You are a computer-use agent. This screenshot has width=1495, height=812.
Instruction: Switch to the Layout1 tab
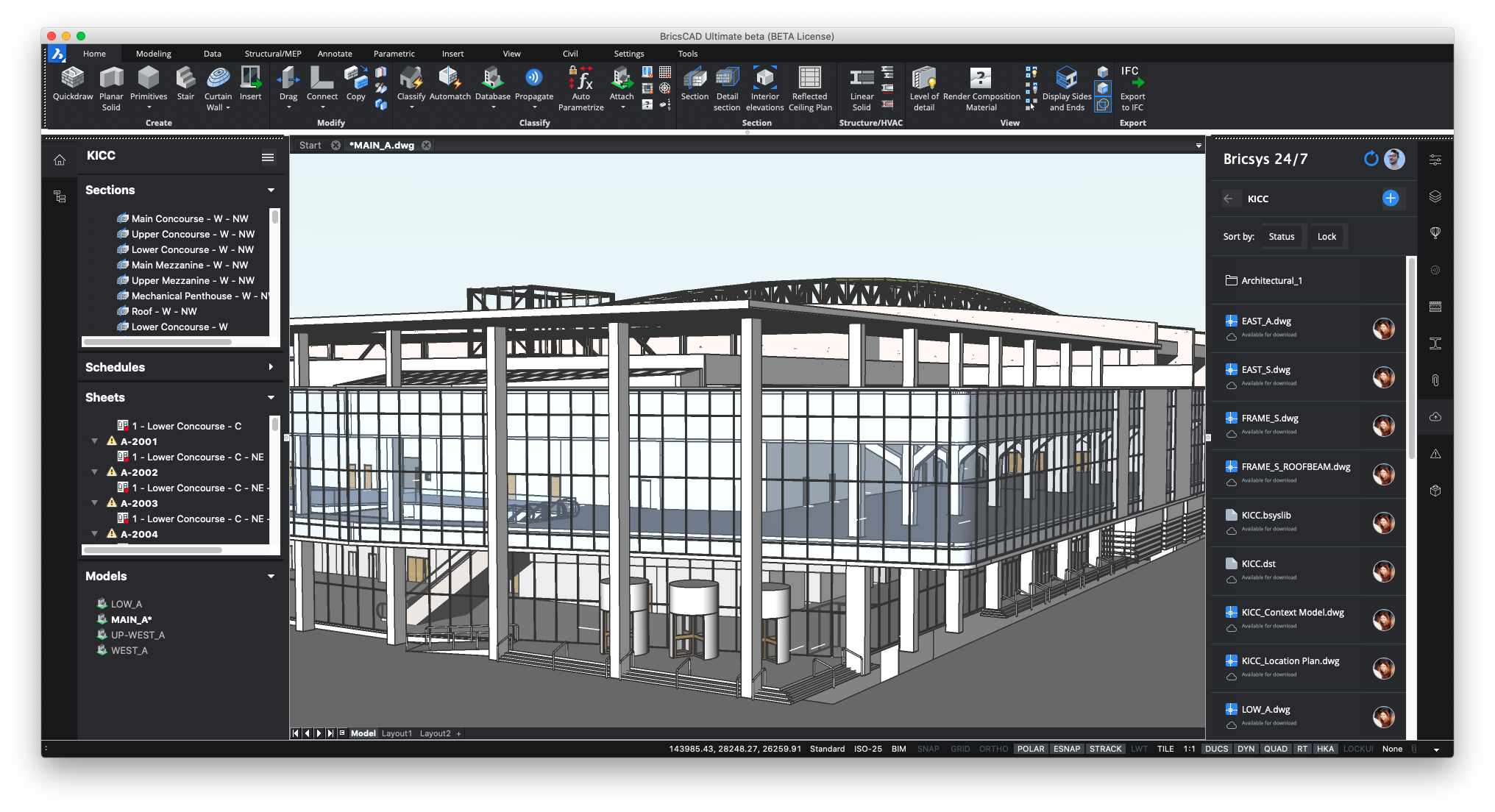[x=397, y=733]
